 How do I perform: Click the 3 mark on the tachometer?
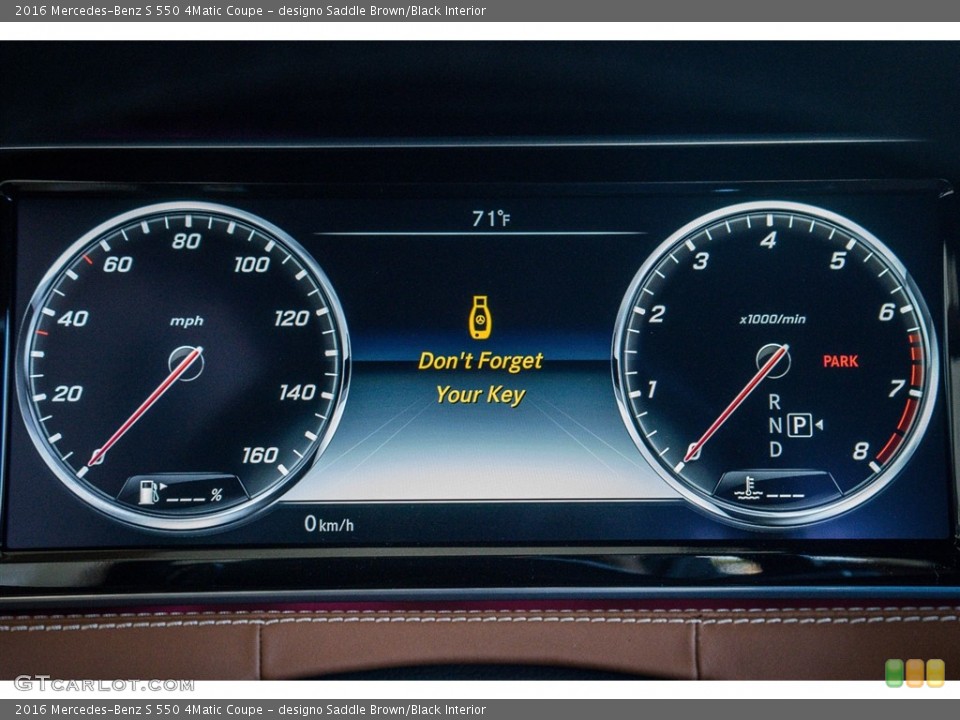[x=701, y=261]
